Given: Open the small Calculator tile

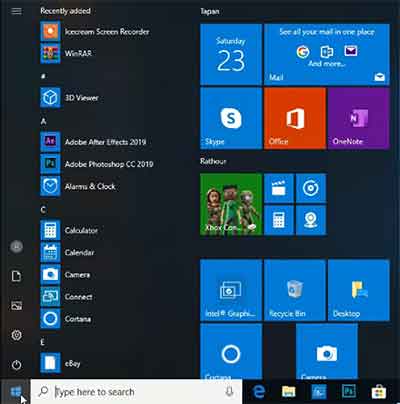Looking at the screenshot, I should tap(279, 220).
